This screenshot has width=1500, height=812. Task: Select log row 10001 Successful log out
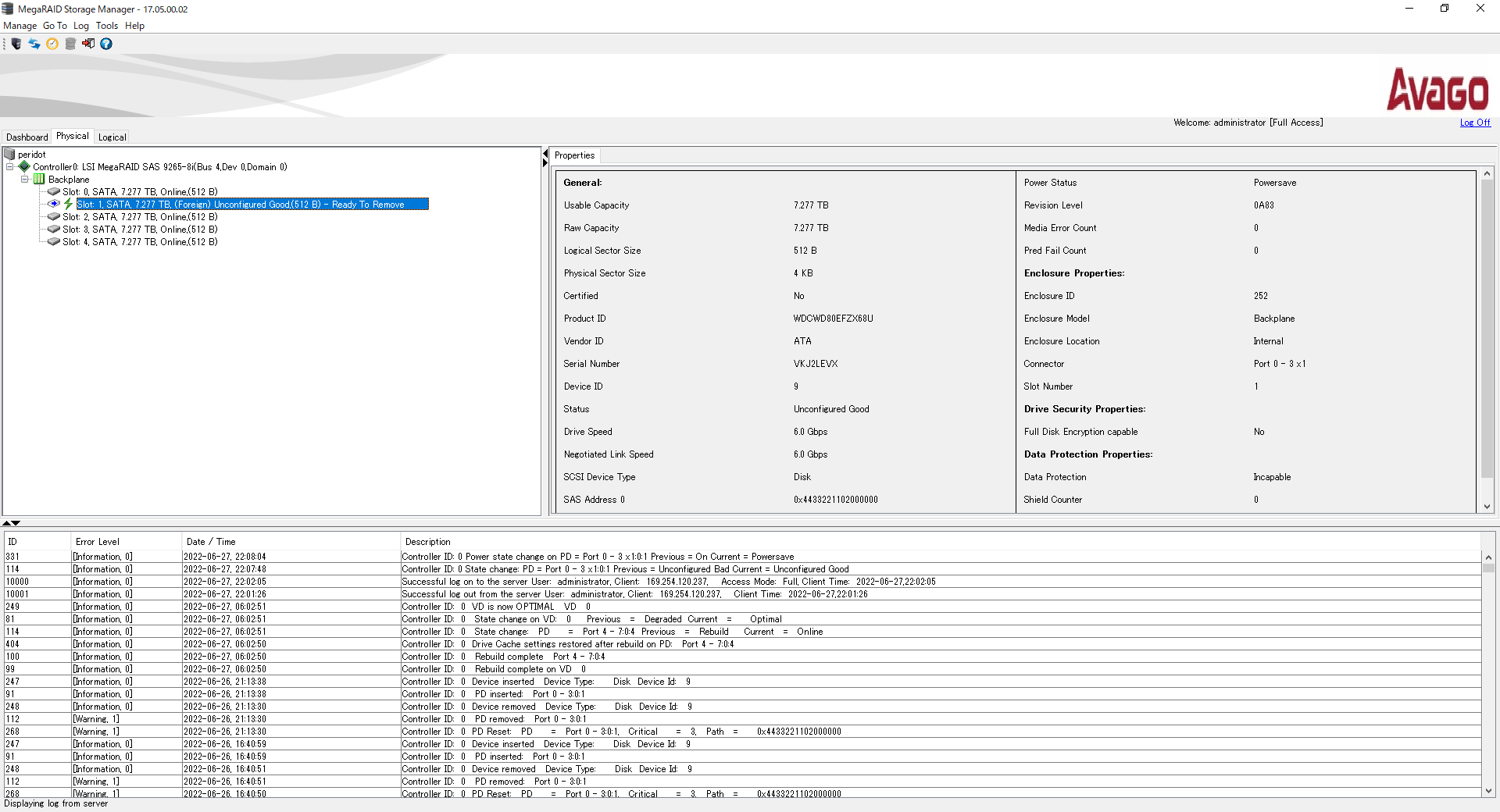click(742, 594)
